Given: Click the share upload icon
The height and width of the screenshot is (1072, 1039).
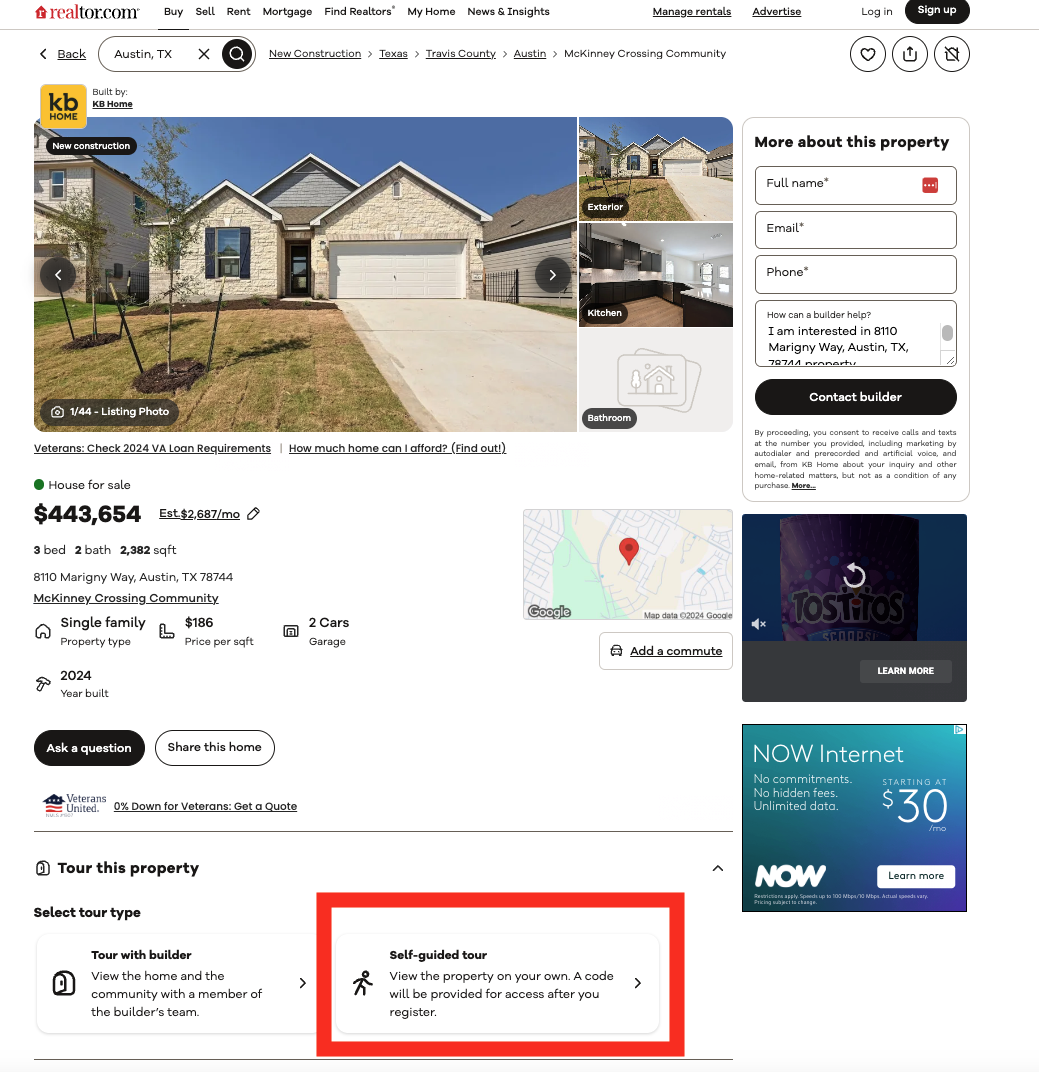Looking at the screenshot, I should pos(909,54).
